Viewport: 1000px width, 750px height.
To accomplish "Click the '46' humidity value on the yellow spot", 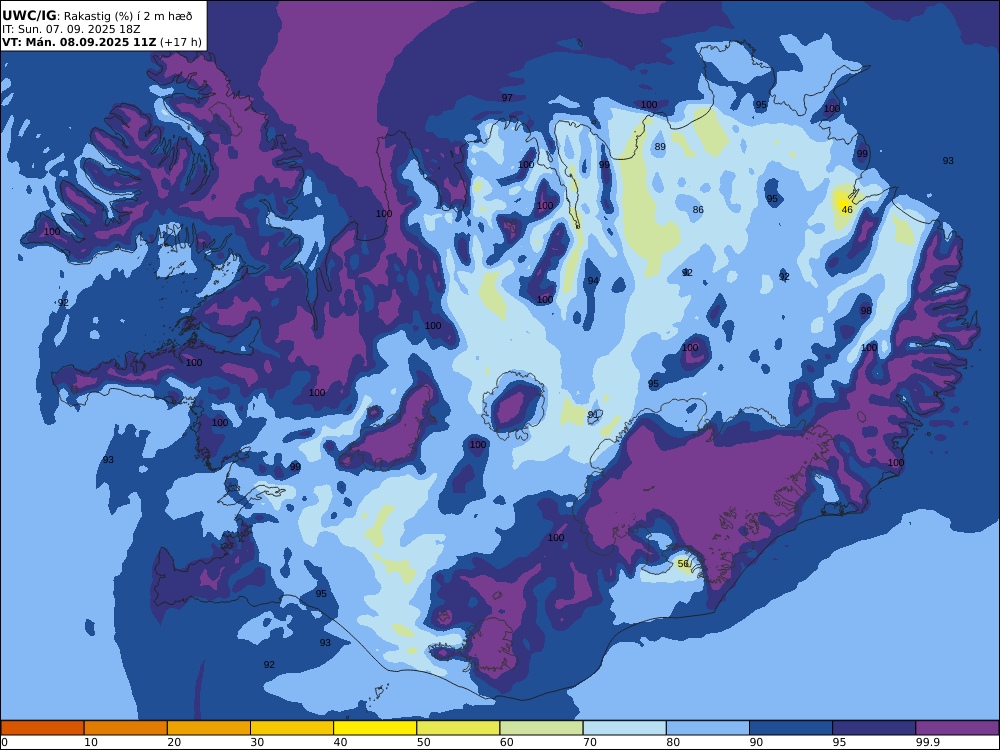I will [847, 209].
